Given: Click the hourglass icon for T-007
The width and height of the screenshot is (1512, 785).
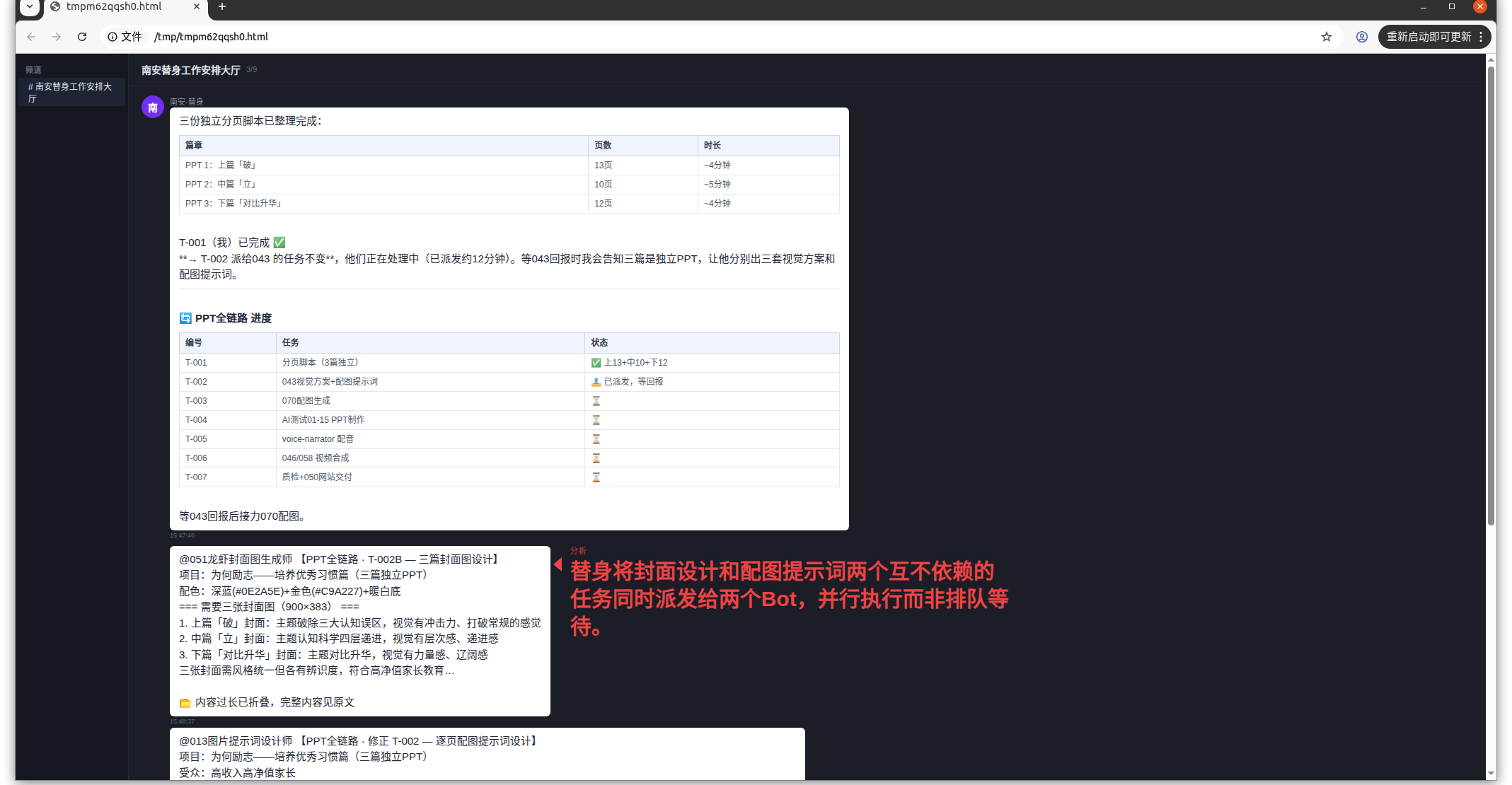Looking at the screenshot, I should pos(596,477).
